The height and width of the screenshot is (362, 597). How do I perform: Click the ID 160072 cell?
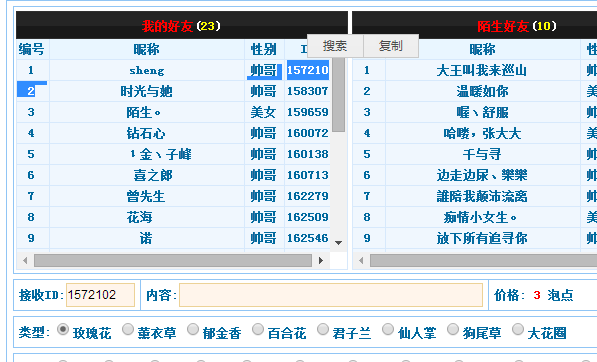pos(308,133)
